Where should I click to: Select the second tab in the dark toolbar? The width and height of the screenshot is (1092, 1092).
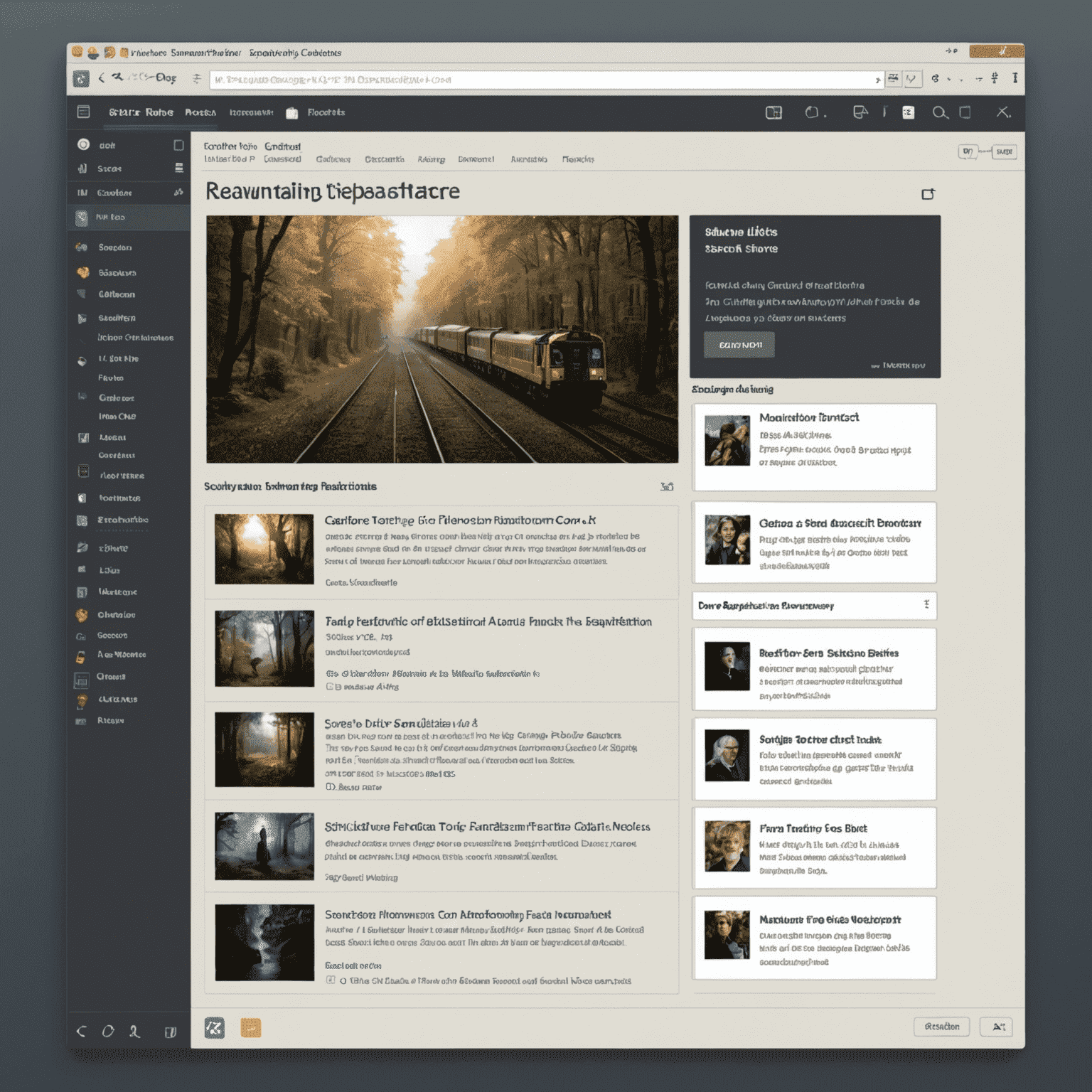(200, 112)
